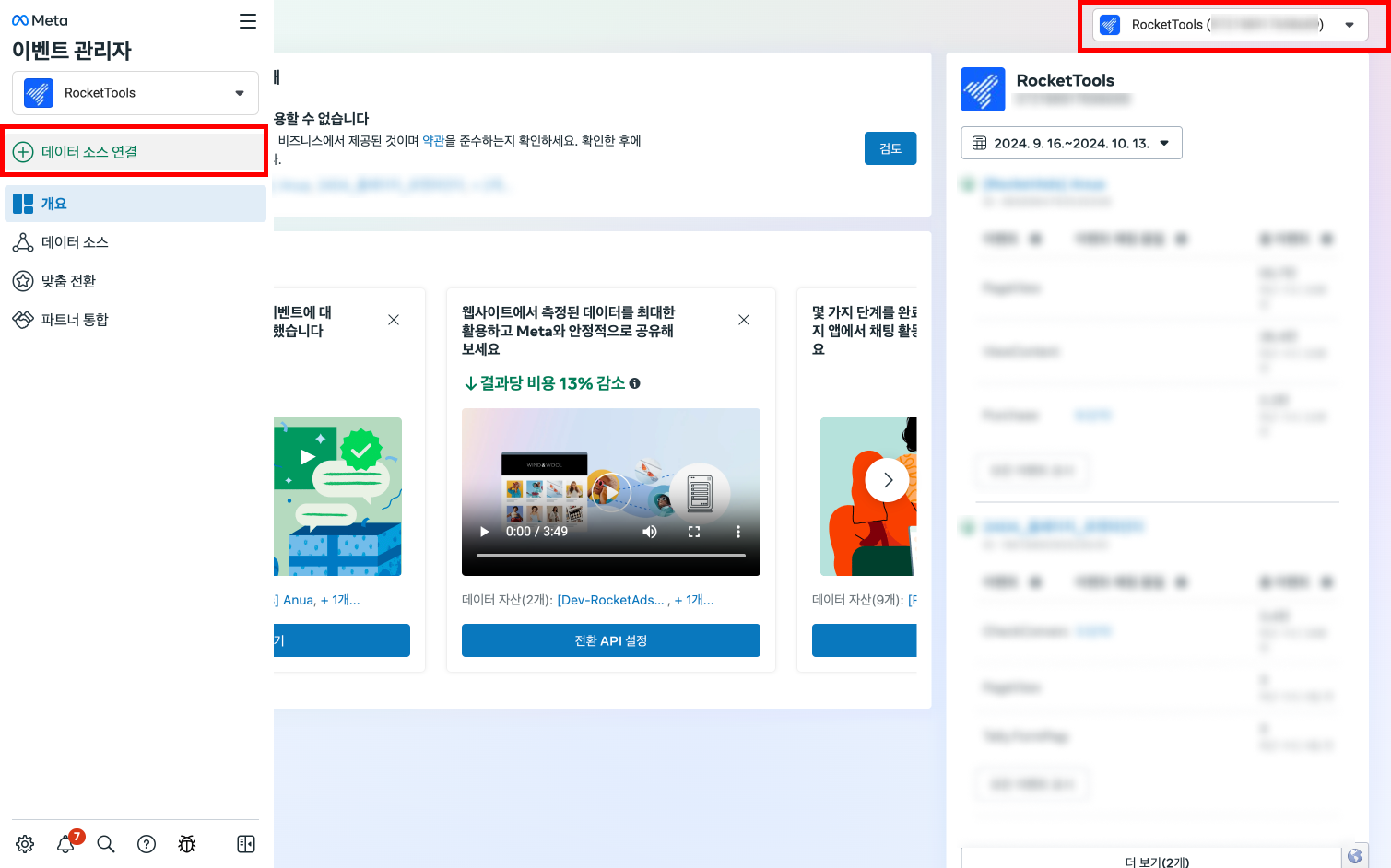Expand the RocketTools selector in the sidebar

pos(136,93)
